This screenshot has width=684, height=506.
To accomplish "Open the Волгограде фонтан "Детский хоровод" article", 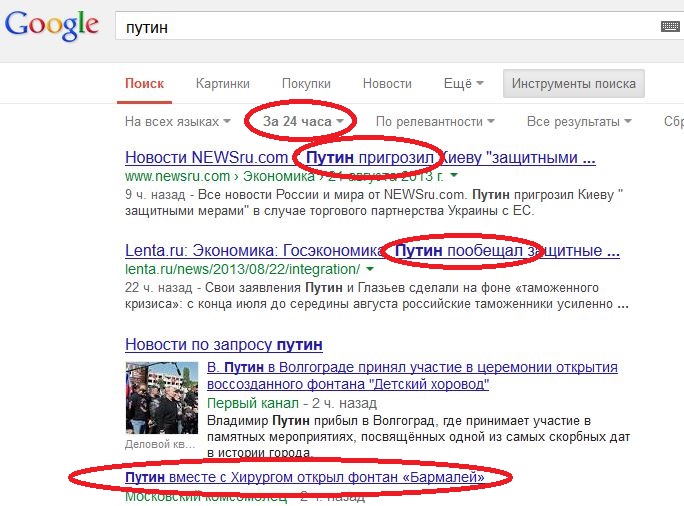I will click(x=412, y=376).
